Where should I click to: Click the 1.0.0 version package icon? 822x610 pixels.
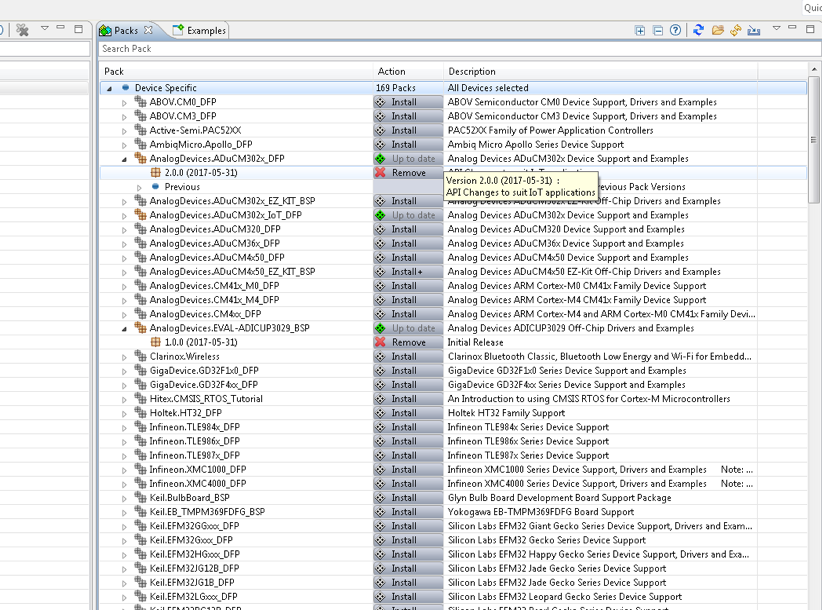(x=155, y=342)
